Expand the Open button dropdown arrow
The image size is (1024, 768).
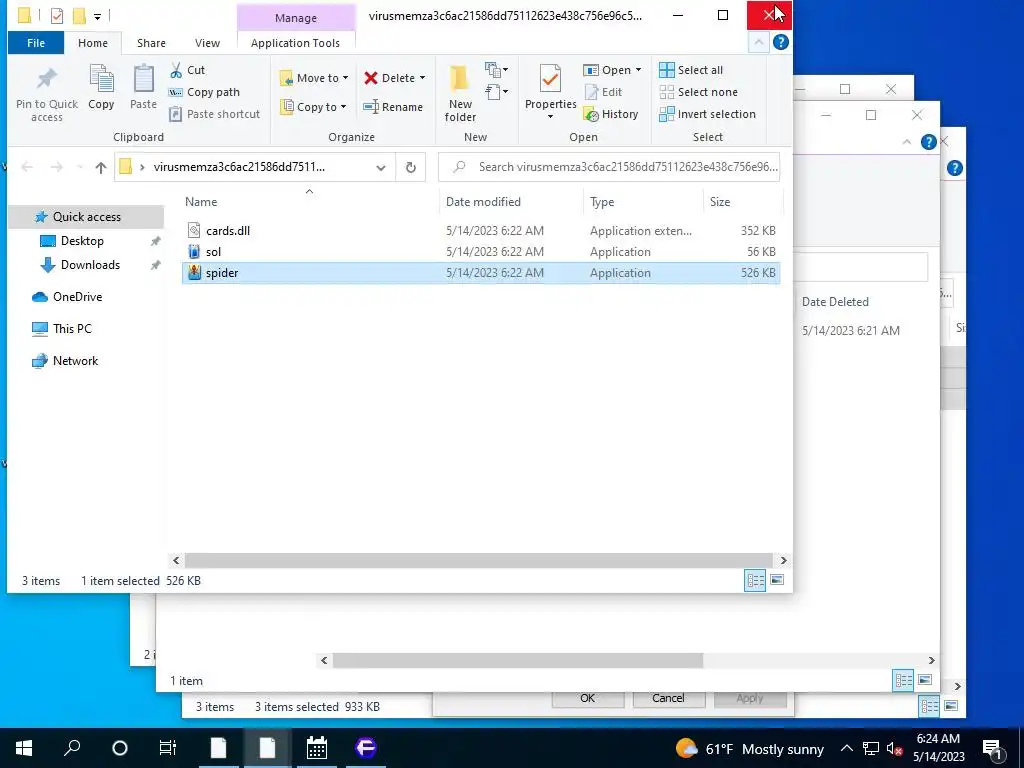[x=638, y=70]
